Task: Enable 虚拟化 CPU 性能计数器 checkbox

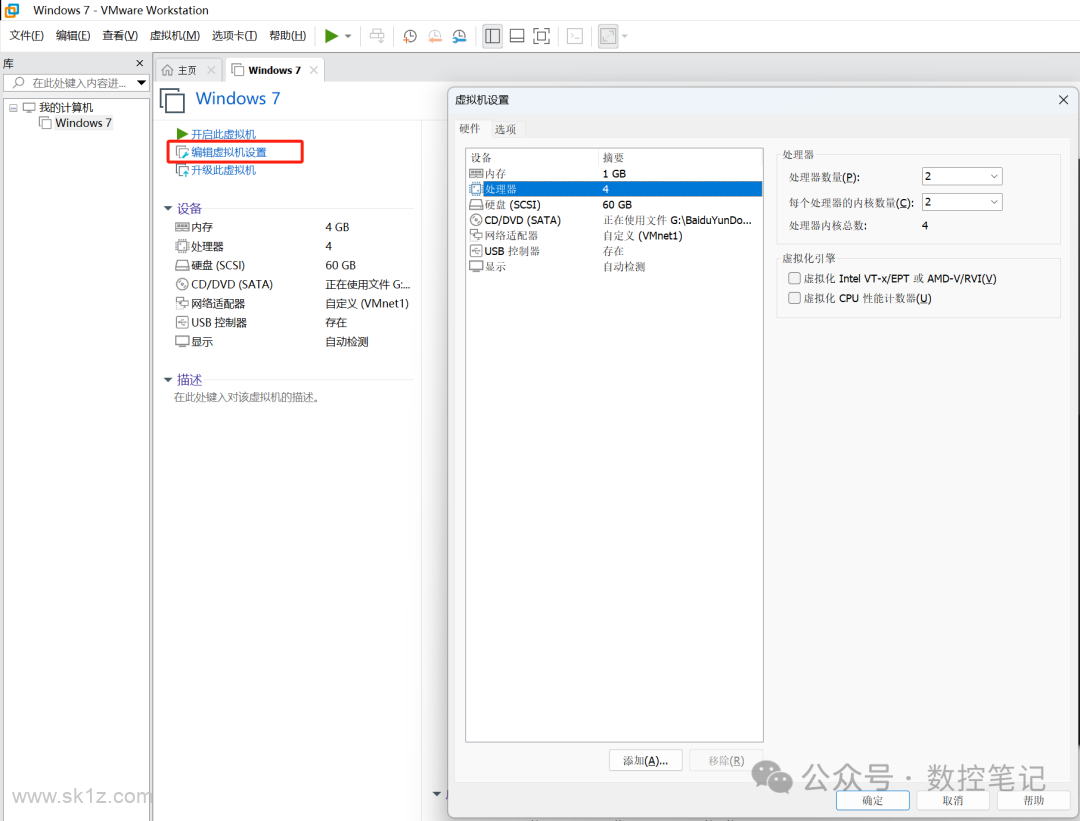Action: click(x=794, y=298)
